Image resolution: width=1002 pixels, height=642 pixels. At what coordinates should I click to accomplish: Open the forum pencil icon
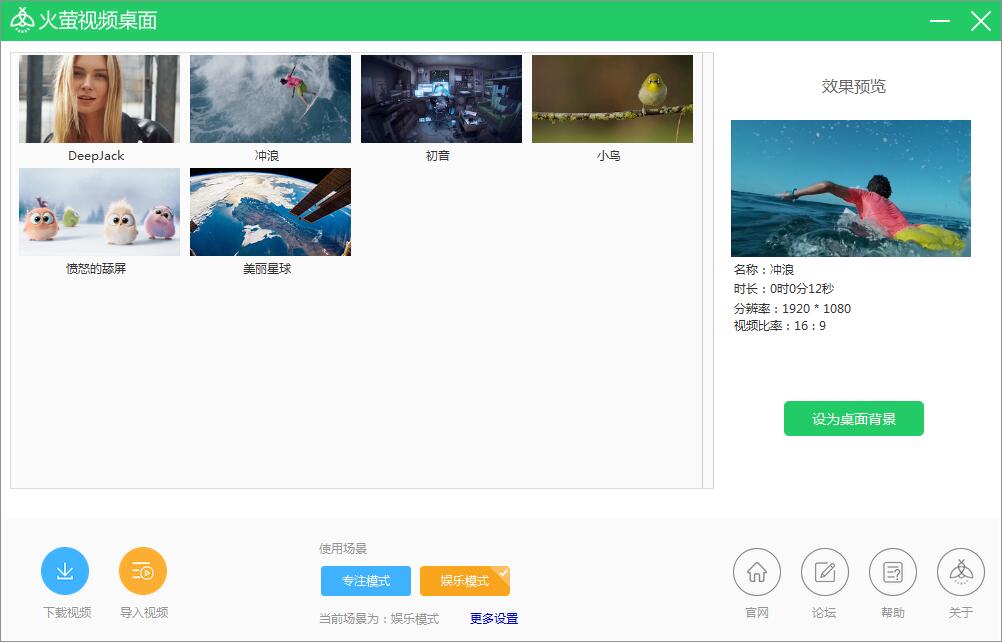tap(824, 572)
